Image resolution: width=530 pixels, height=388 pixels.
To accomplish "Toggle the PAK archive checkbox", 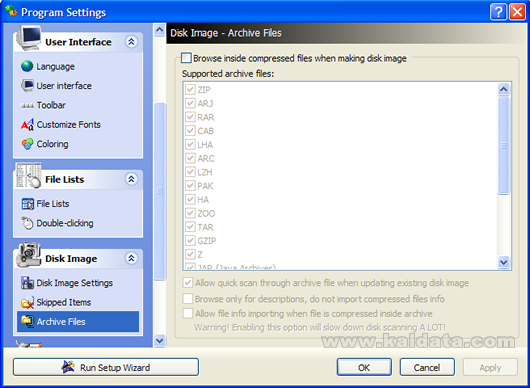I will tap(190, 186).
